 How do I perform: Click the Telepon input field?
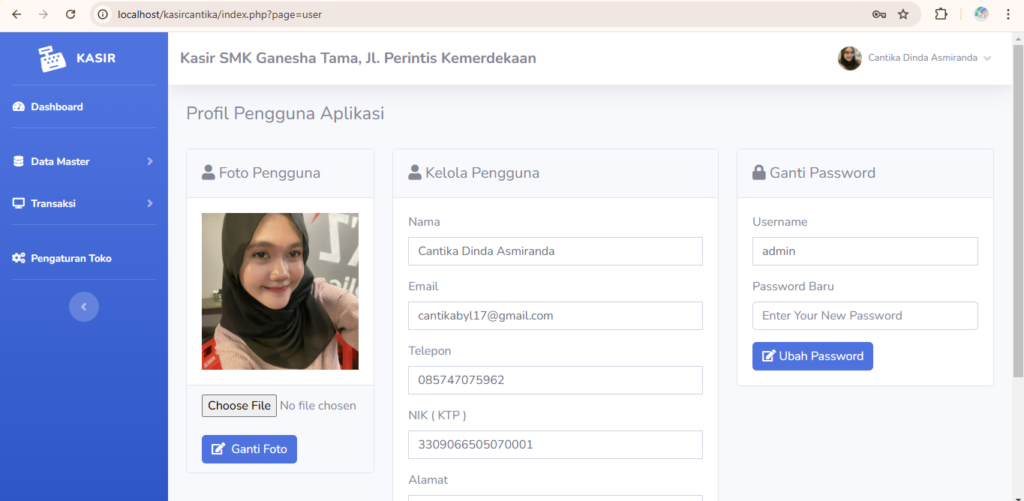(555, 380)
